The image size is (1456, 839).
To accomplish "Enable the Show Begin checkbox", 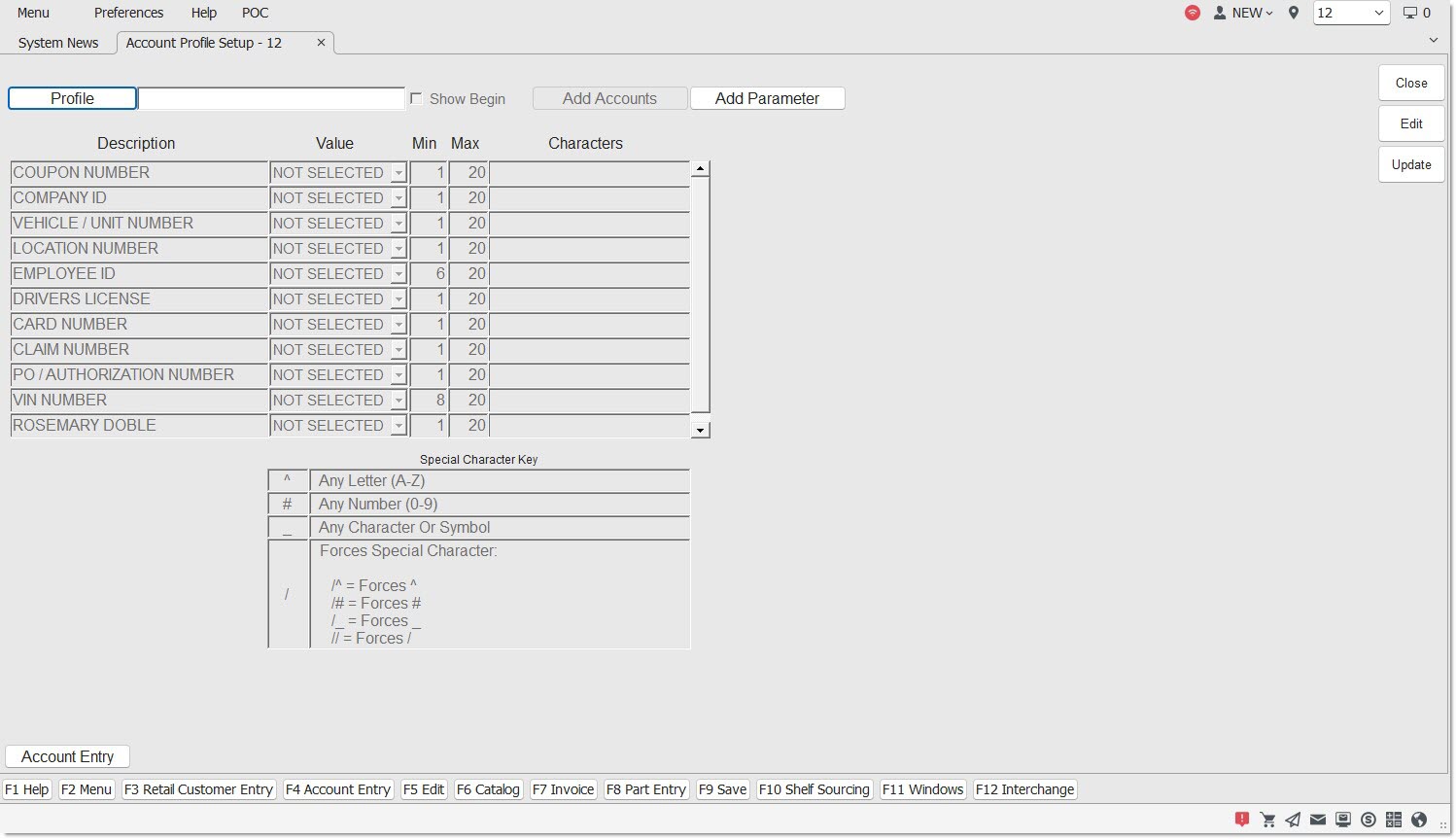I will [x=416, y=98].
